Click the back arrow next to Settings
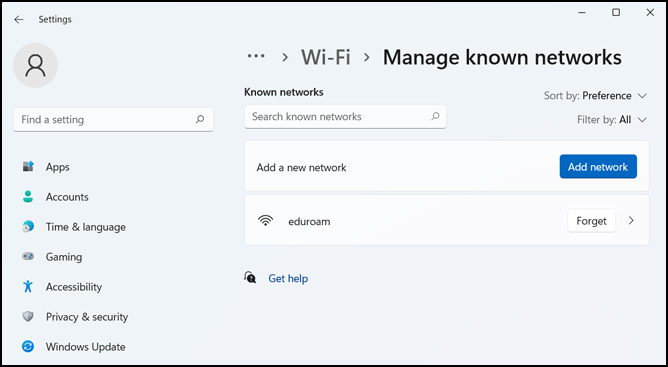This screenshot has width=668, height=367. pos(19,20)
